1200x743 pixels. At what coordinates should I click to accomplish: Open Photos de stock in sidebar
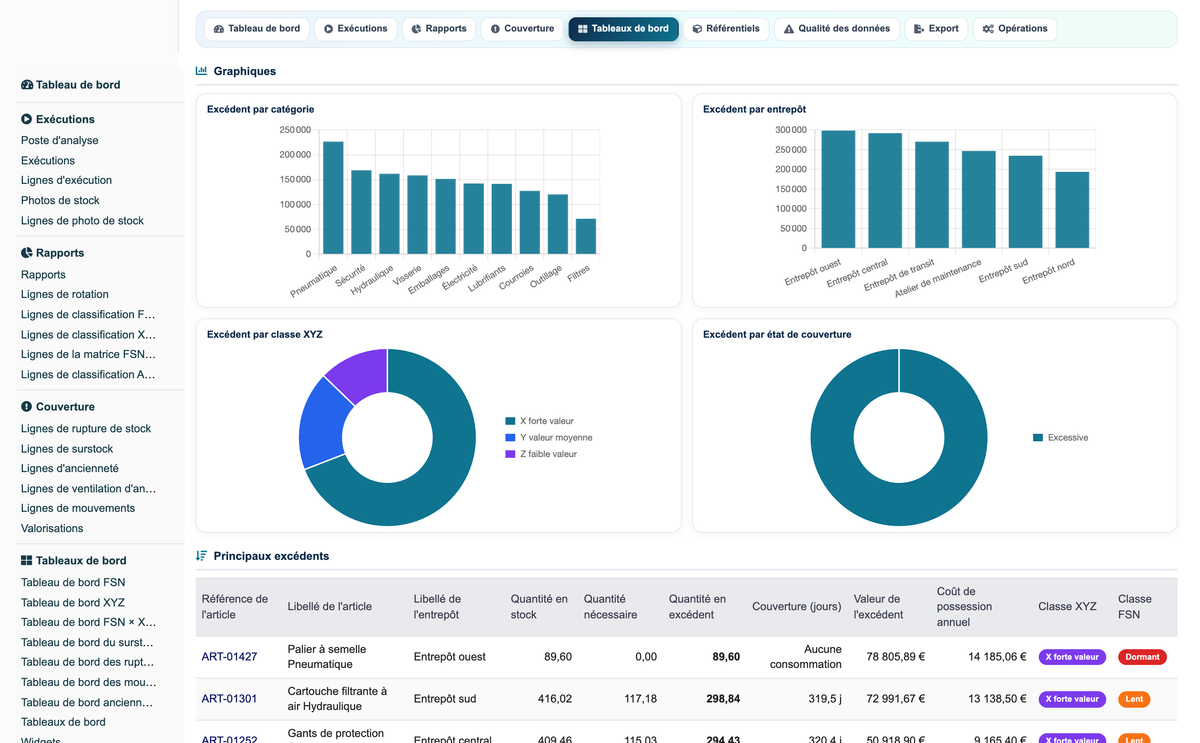coord(60,201)
